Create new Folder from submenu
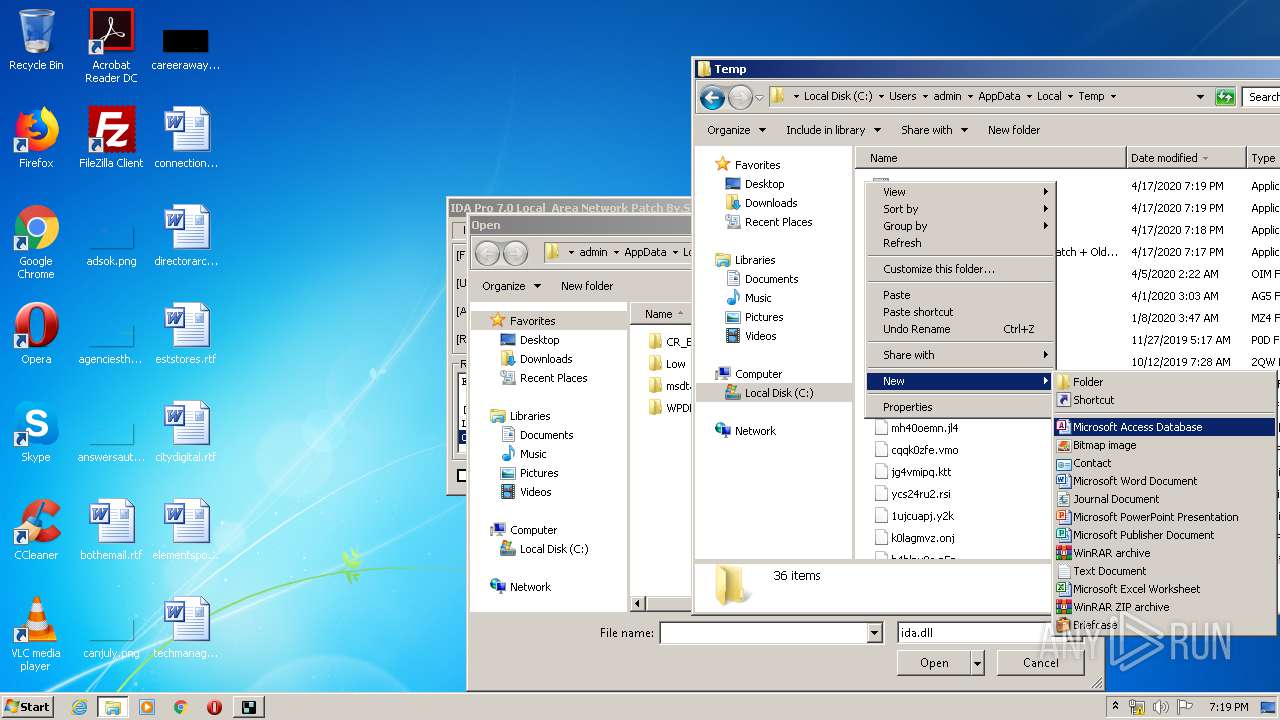 pos(1165,382)
